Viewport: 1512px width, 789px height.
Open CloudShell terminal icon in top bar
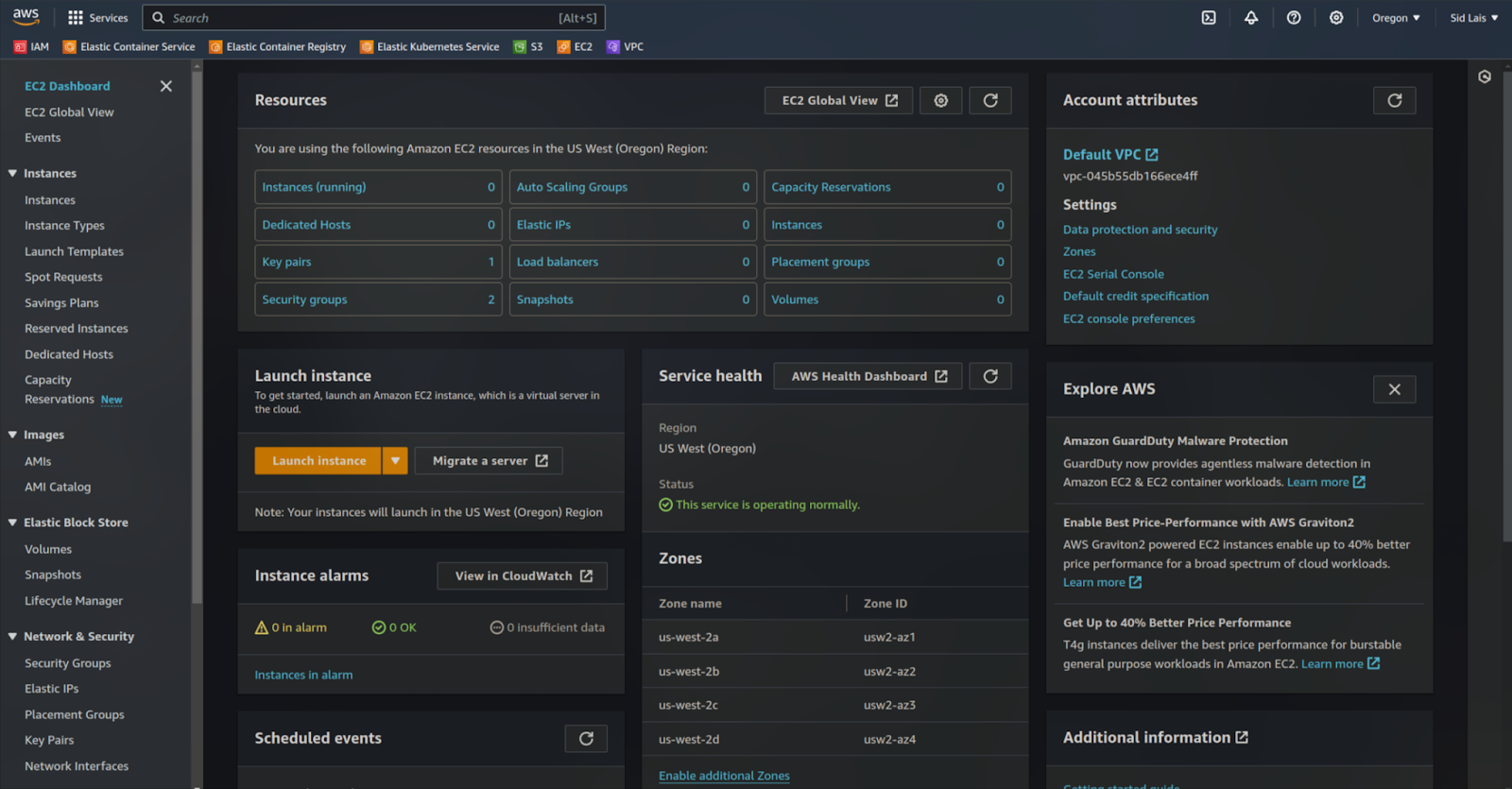click(1209, 18)
